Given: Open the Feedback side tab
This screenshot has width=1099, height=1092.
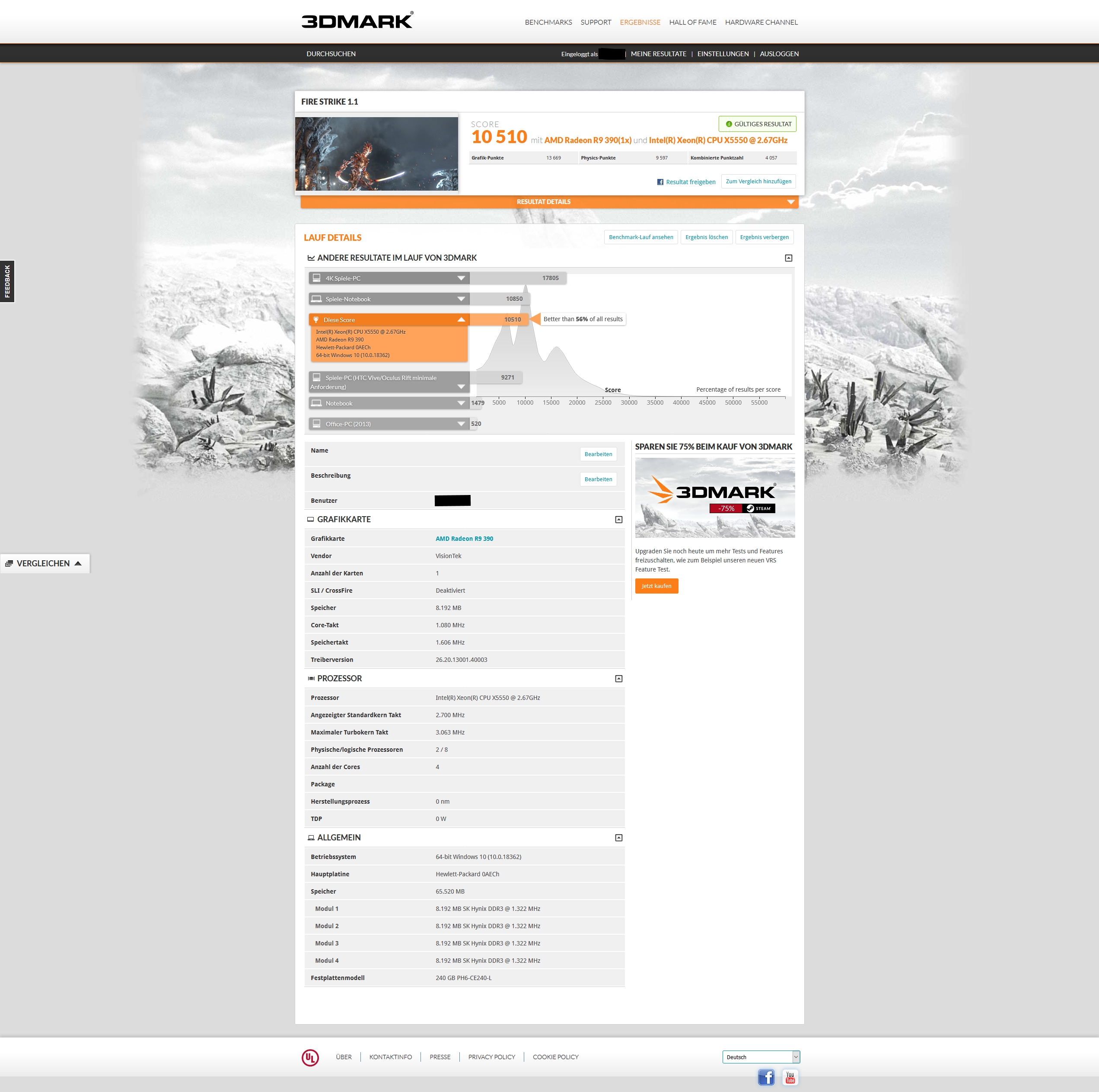Looking at the screenshot, I should click(x=7, y=281).
